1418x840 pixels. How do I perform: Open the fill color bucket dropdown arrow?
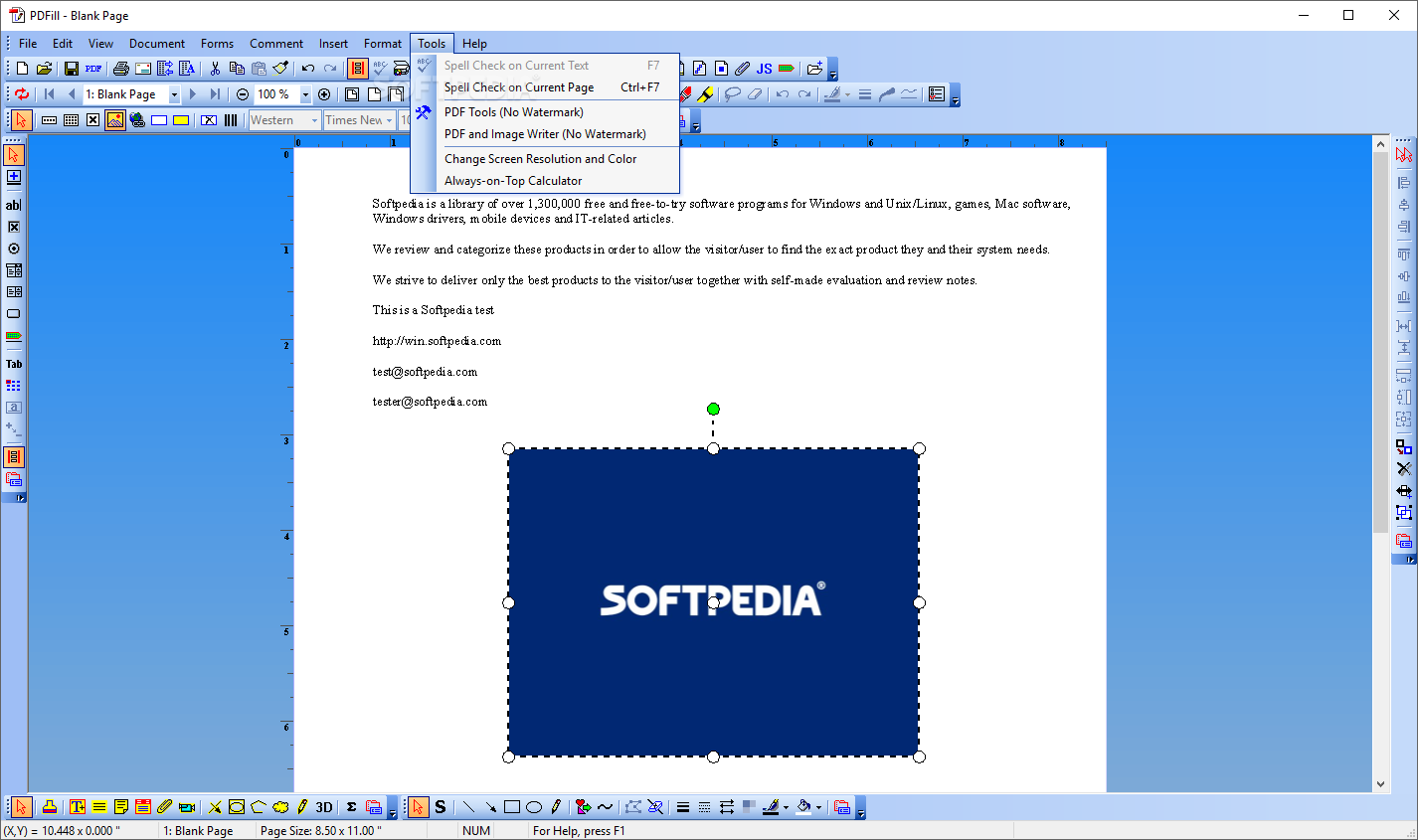tap(818, 807)
